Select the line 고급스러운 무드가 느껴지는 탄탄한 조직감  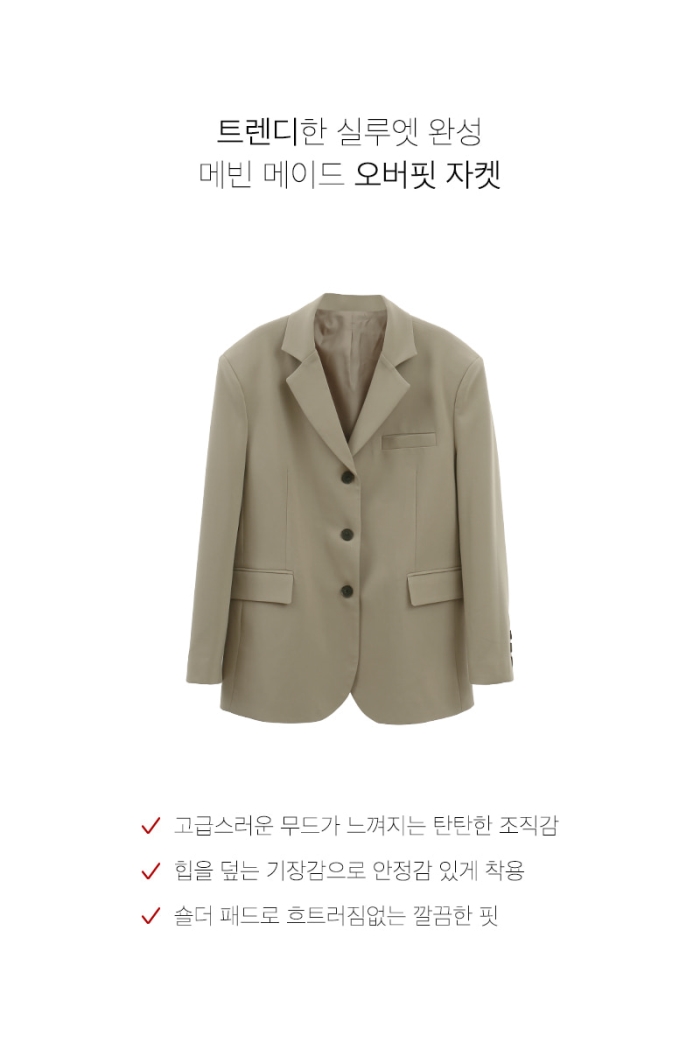point(365,826)
